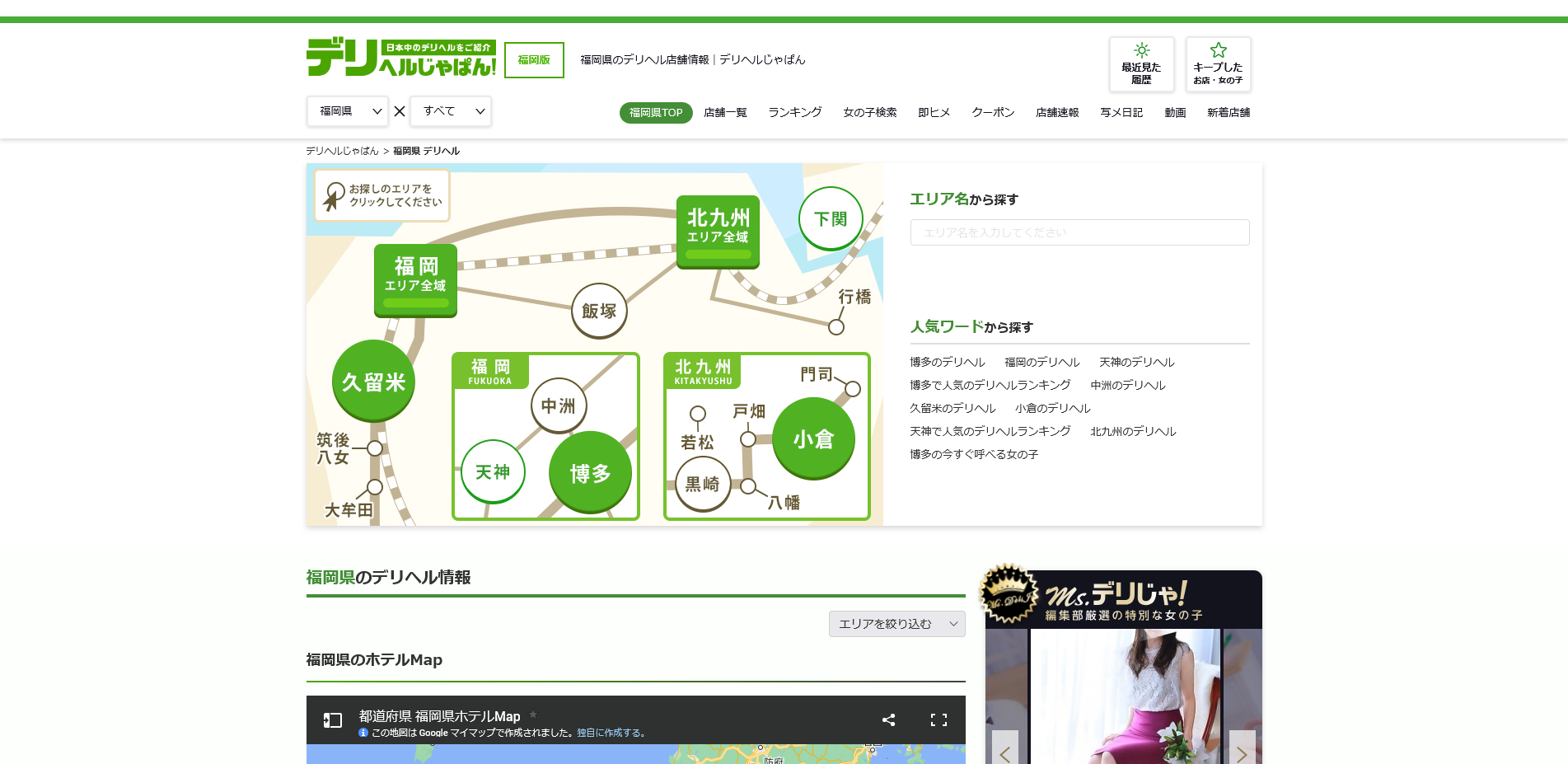Select the 下関 area circle on map
The width and height of the screenshot is (1568, 764).
tap(831, 218)
